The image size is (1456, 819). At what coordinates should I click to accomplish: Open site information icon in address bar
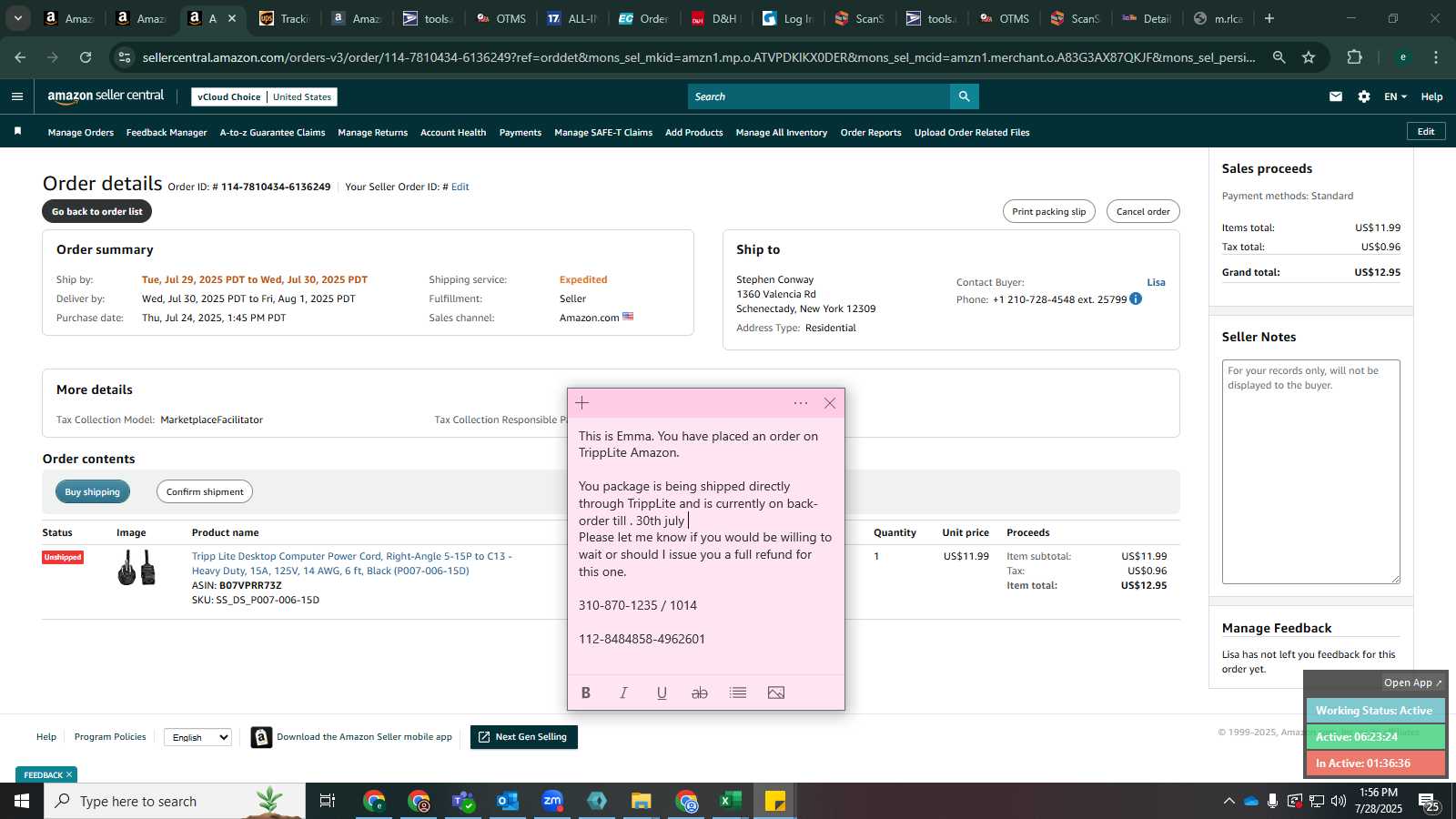(125, 57)
